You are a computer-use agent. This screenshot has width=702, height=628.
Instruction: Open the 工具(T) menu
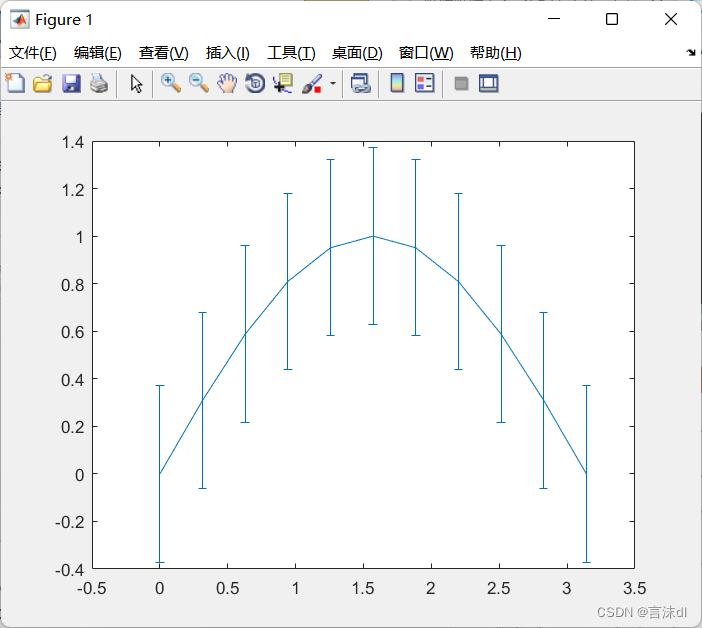tap(291, 53)
